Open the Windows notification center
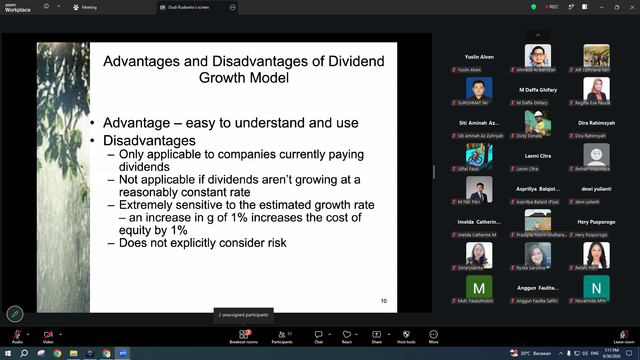This screenshot has width=640, height=360. [x=629, y=353]
